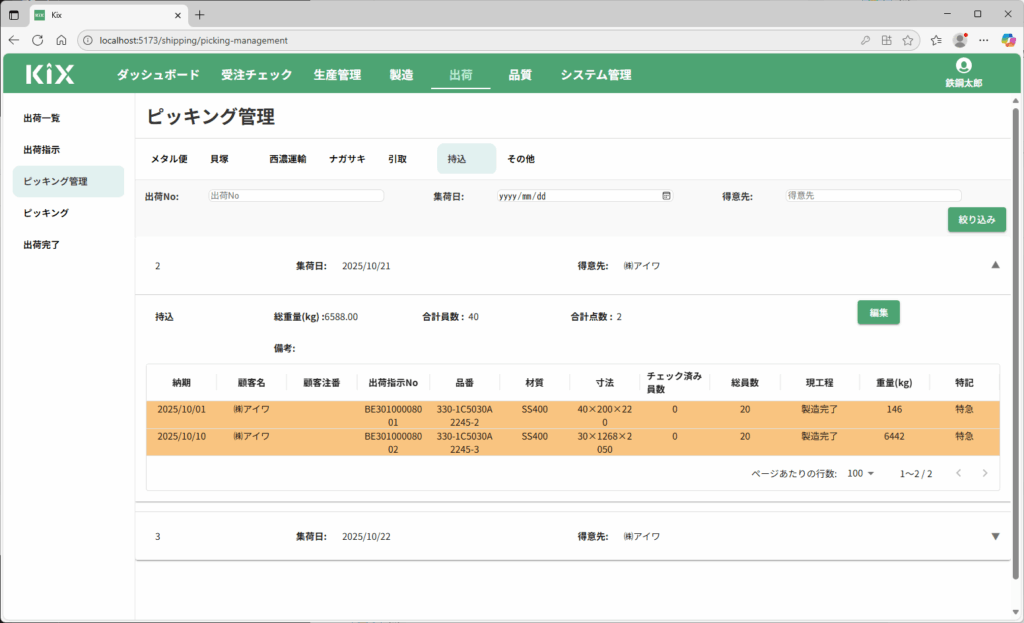The width and height of the screenshot is (1024, 623).
Task: Select the 西濃運輸 carrier tab
Action: pos(287,159)
